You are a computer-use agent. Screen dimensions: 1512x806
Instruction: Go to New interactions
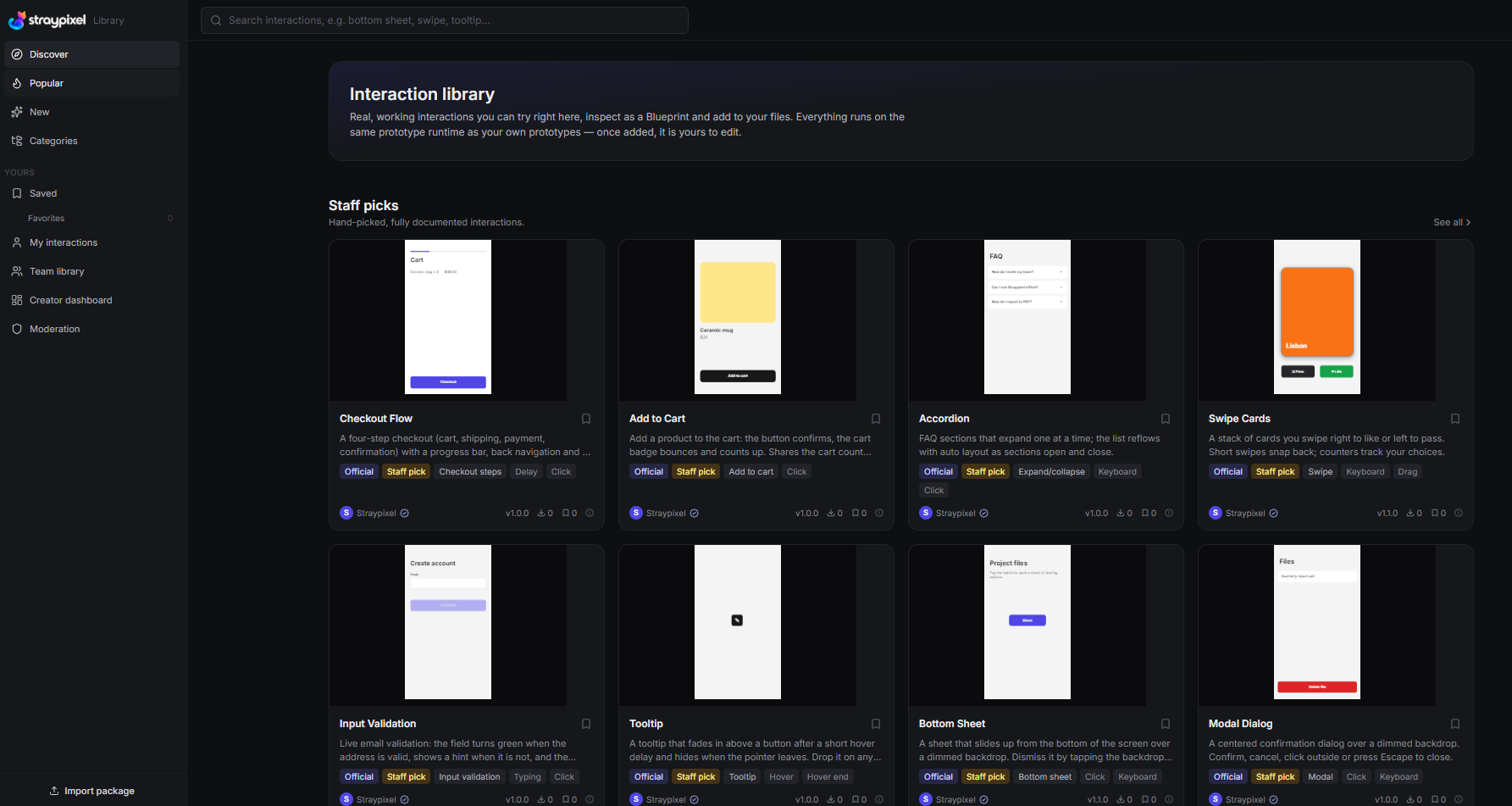(x=91, y=112)
